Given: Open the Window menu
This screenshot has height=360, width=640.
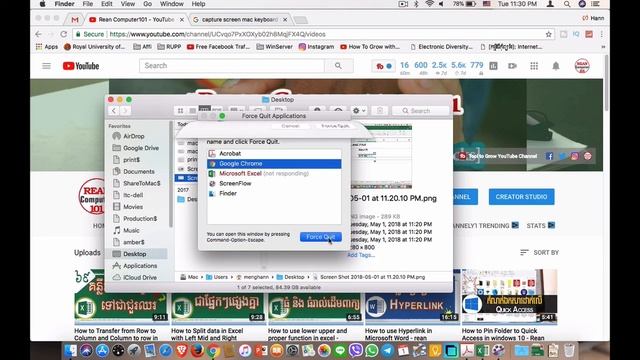Looking at the screenshot, I should [x=171, y=4].
